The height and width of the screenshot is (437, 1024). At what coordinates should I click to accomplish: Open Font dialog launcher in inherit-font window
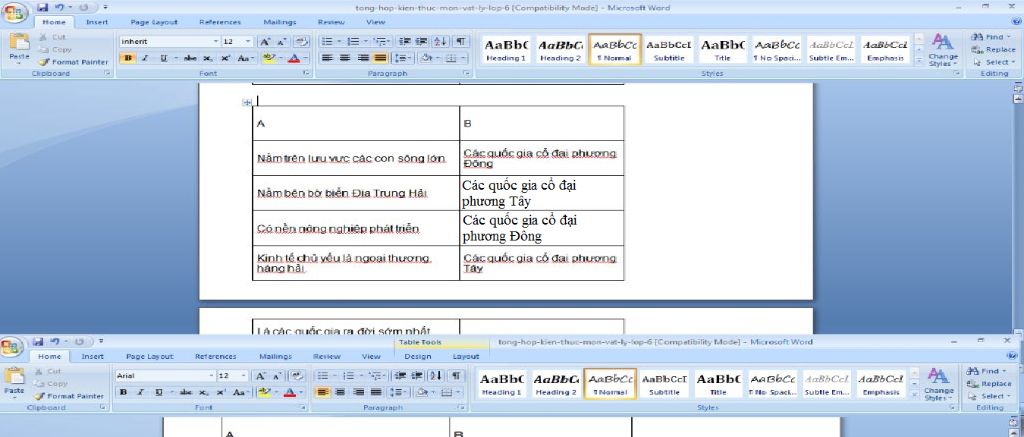tap(306, 74)
